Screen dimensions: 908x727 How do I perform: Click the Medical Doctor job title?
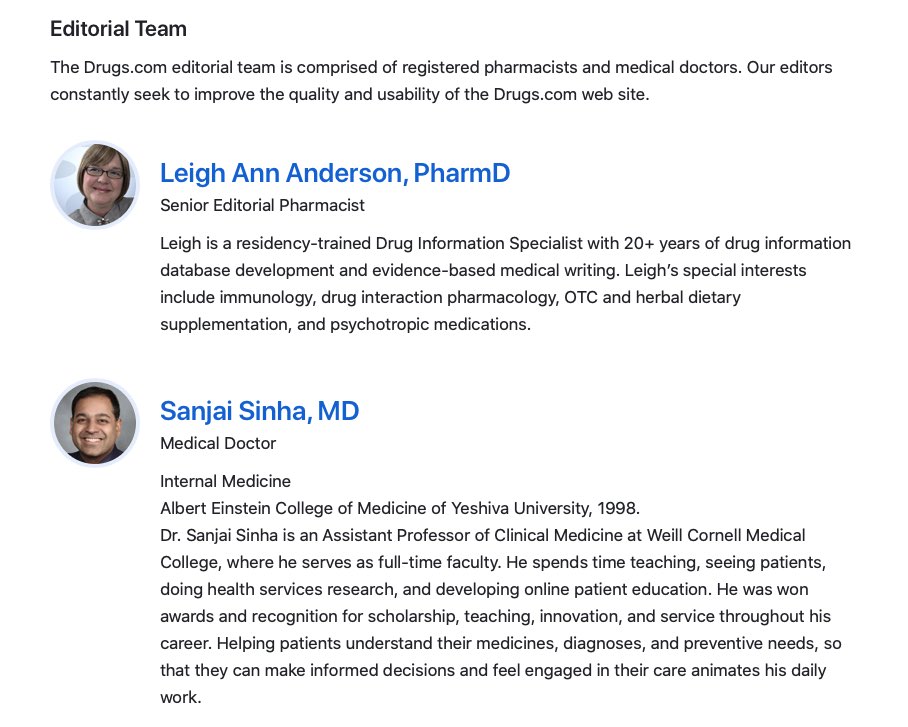tap(218, 443)
